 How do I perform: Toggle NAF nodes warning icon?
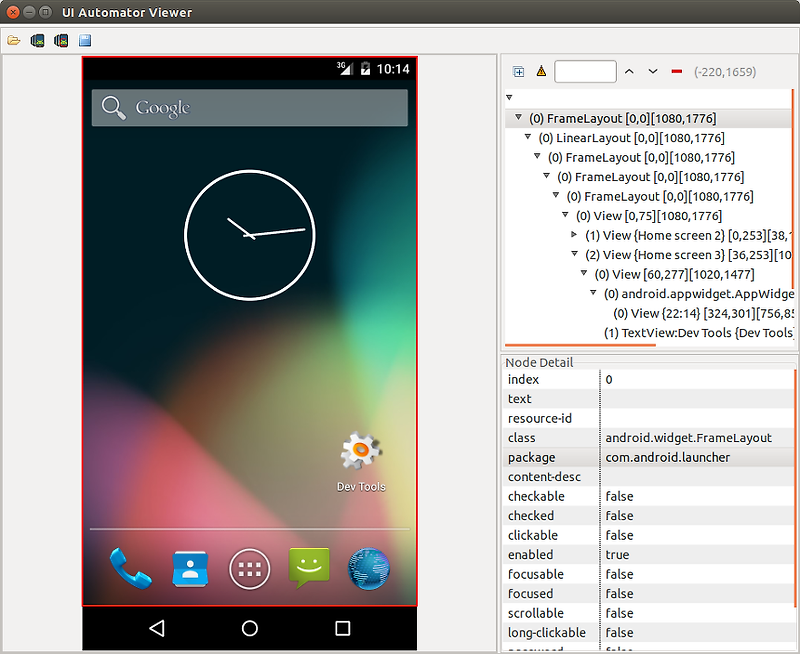(x=541, y=71)
